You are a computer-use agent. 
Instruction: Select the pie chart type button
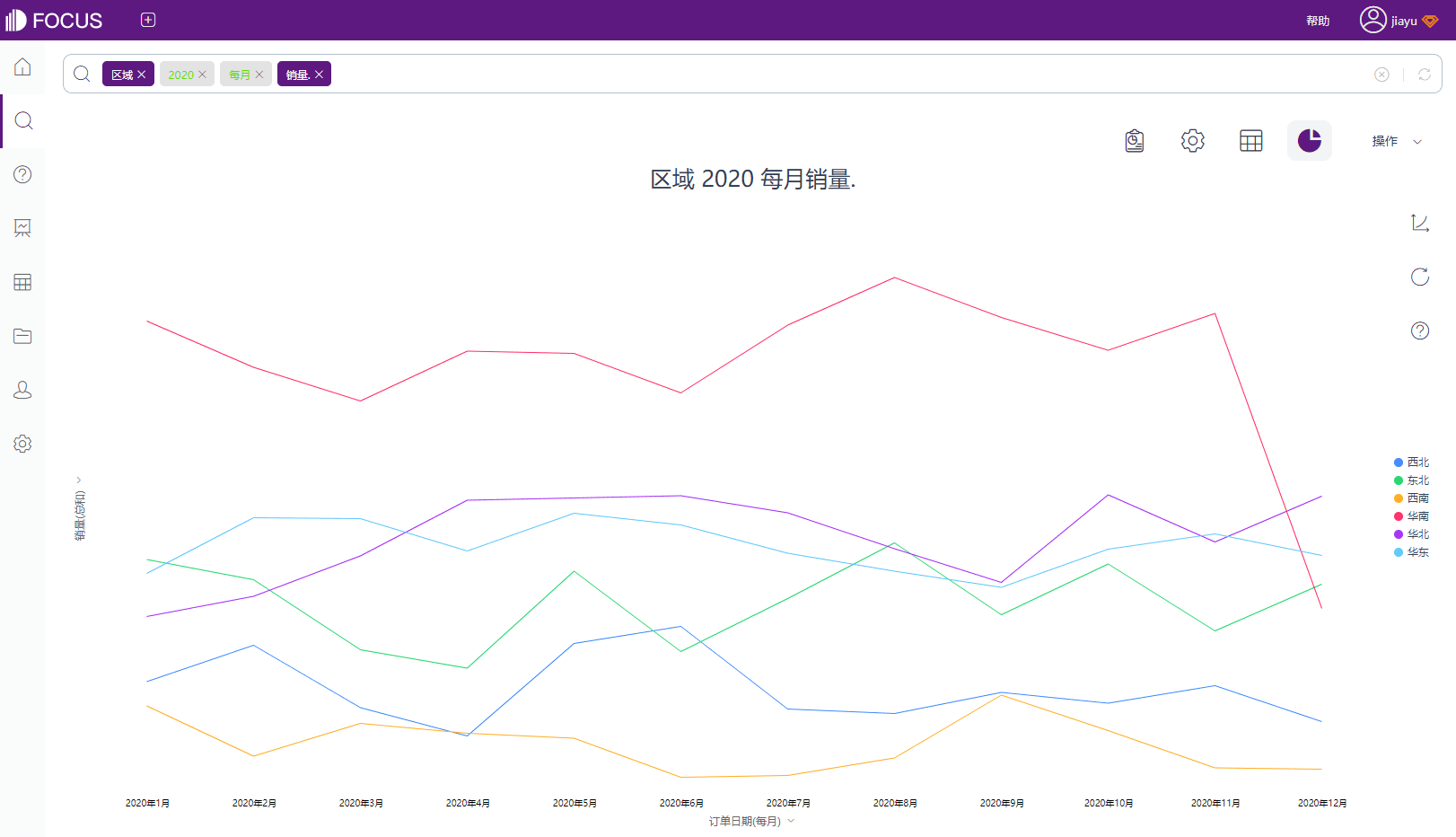[1310, 141]
